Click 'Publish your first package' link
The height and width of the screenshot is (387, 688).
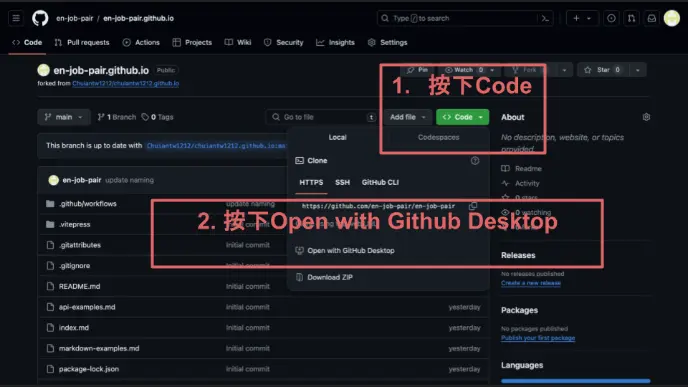(x=538, y=338)
